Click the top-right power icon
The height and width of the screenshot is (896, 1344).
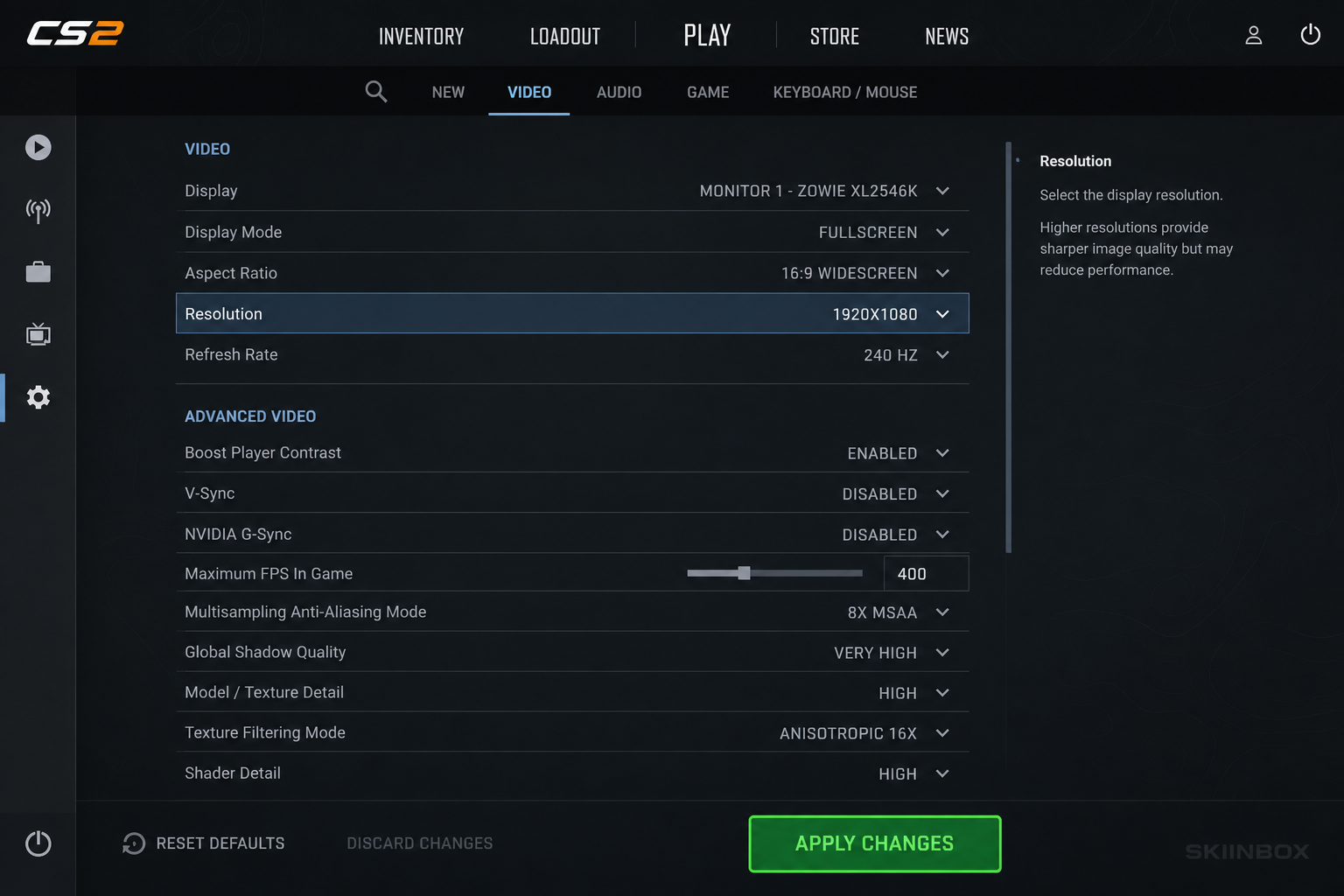point(1310,35)
